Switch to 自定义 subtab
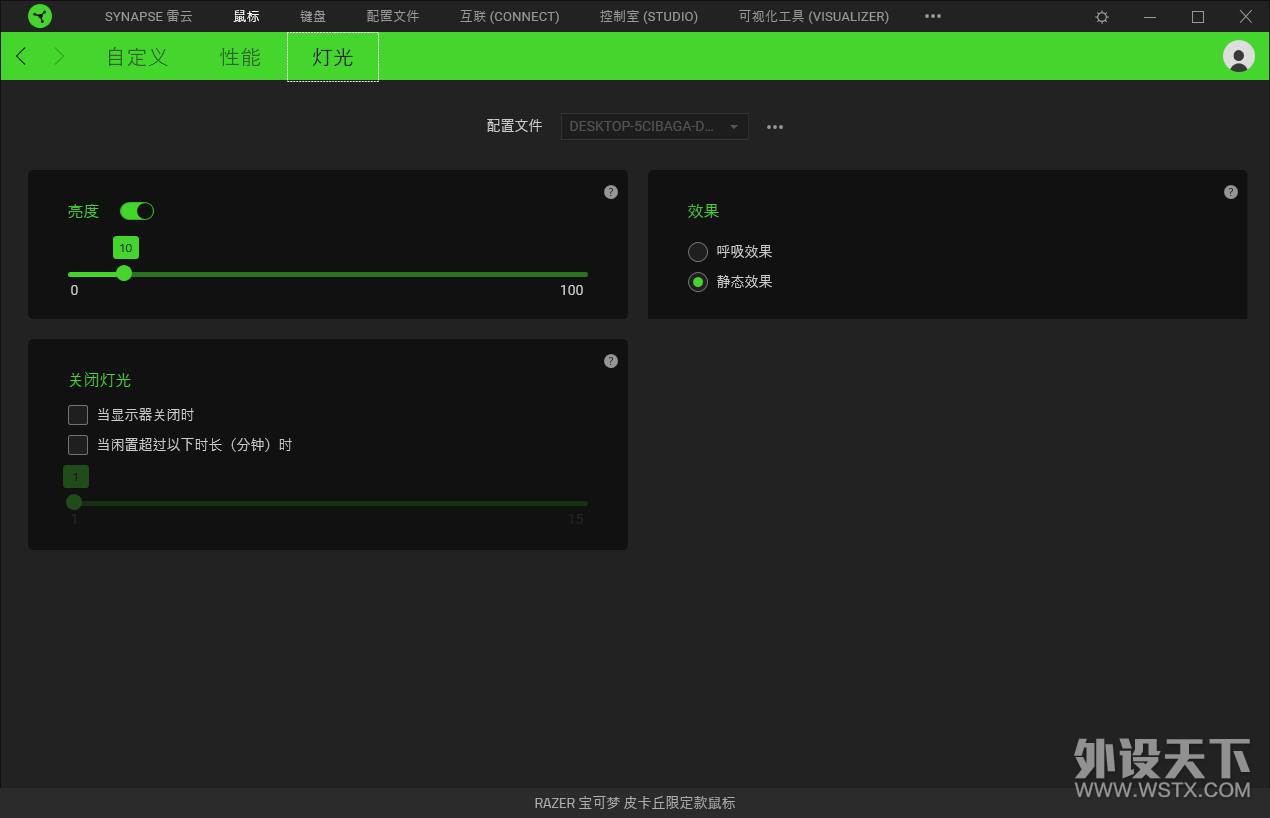Screen dimensions: 1270x818 (x=138, y=57)
